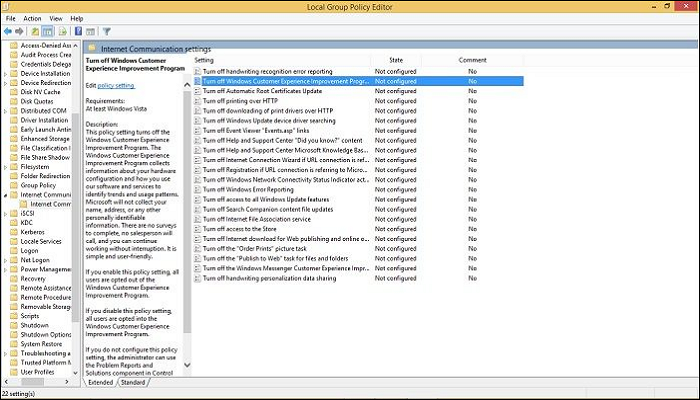700x400 pixels.
Task: Click folder icon next to Credentials Delegation
Action: pyautogui.click(x=14, y=64)
